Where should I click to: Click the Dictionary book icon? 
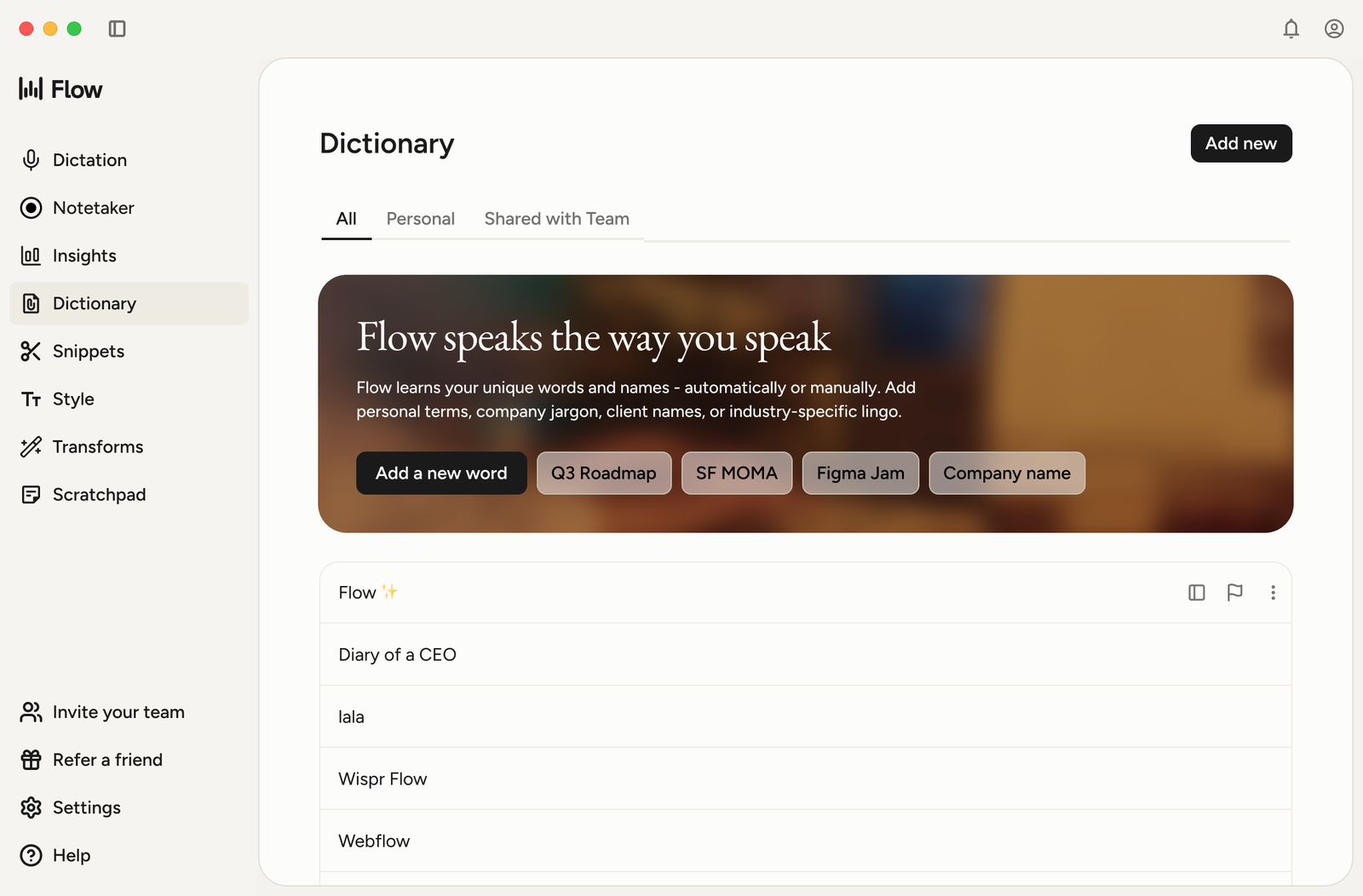point(32,303)
